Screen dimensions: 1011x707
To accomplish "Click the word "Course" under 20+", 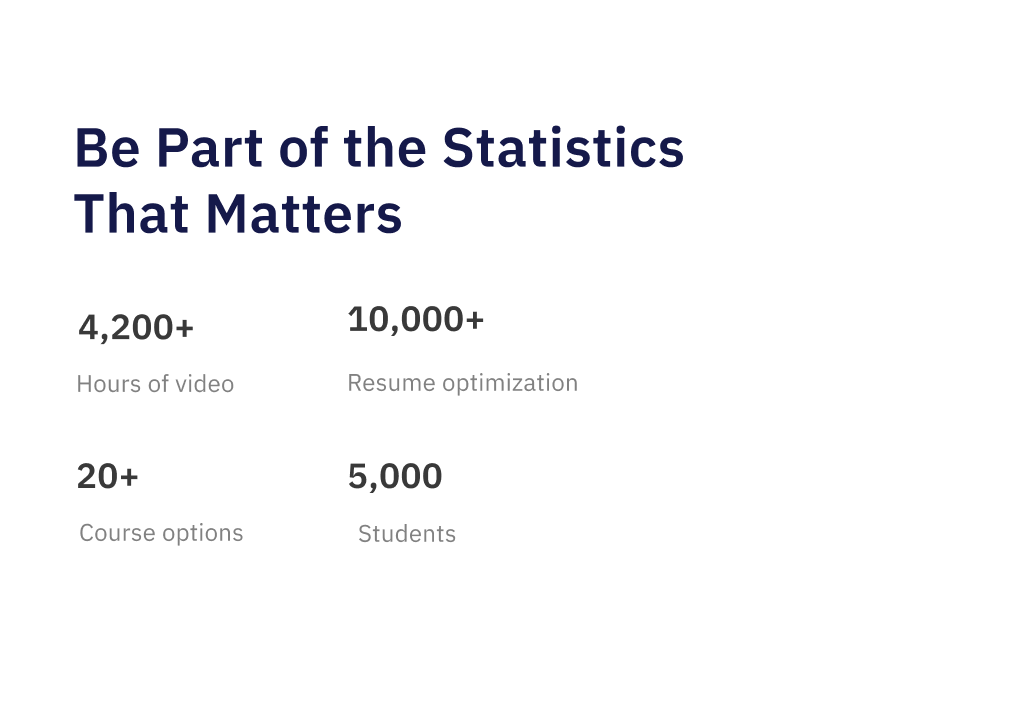I will point(112,533).
